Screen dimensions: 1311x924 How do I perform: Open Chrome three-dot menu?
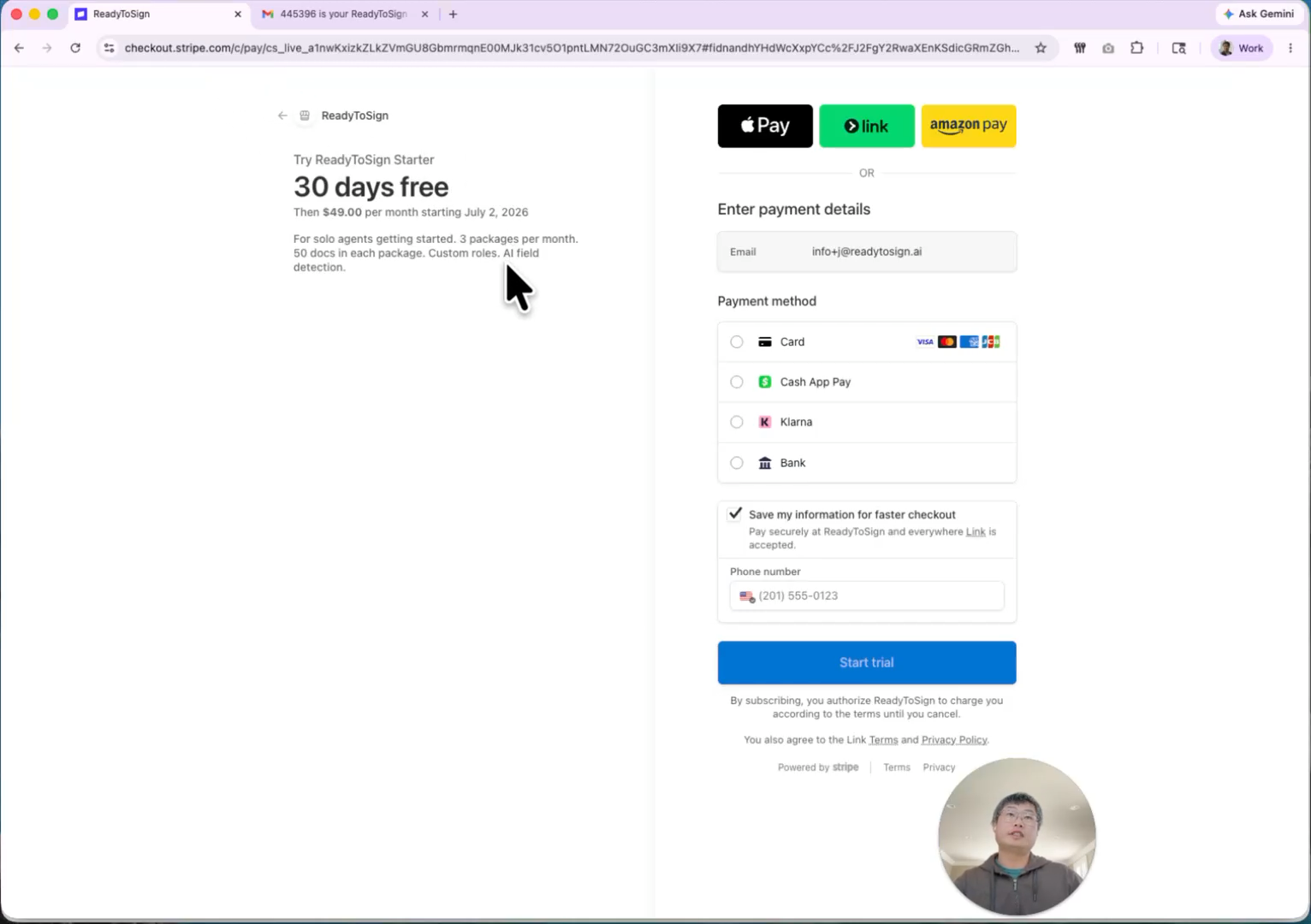1290,48
